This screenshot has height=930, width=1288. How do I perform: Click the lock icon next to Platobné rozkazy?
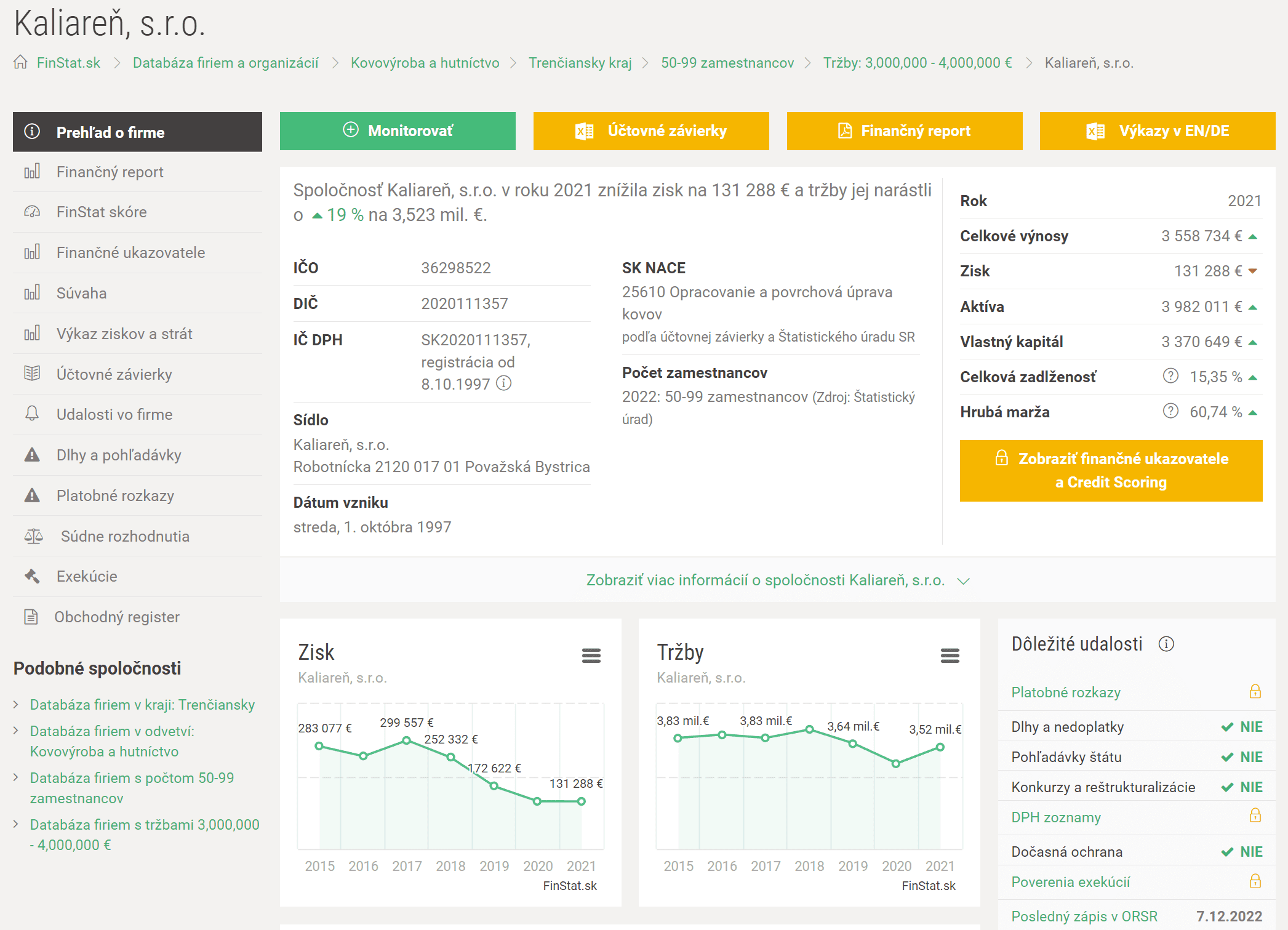coord(1255,691)
